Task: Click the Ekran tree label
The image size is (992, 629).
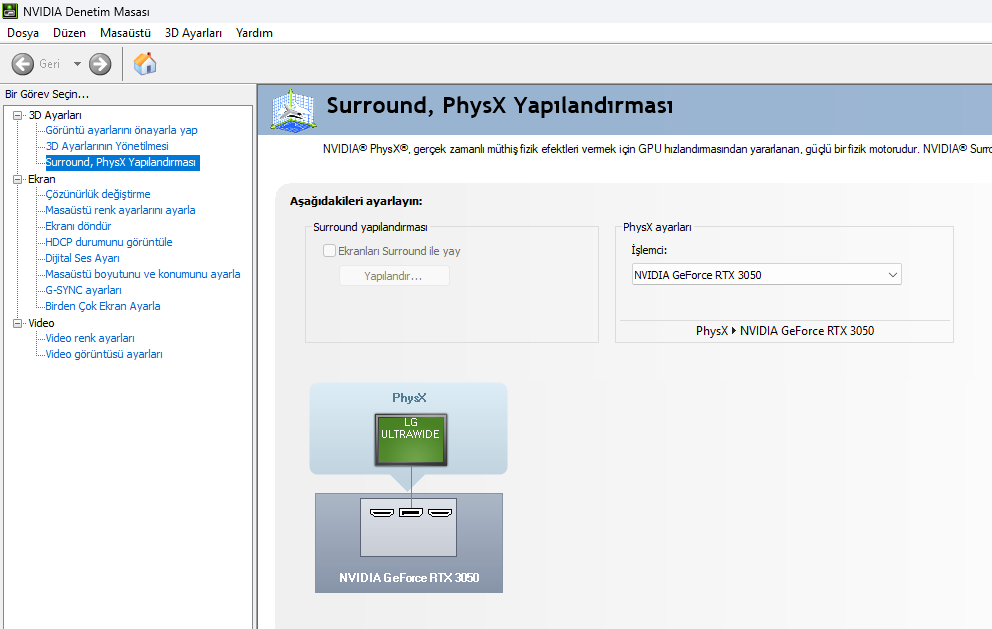Action: [42, 179]
